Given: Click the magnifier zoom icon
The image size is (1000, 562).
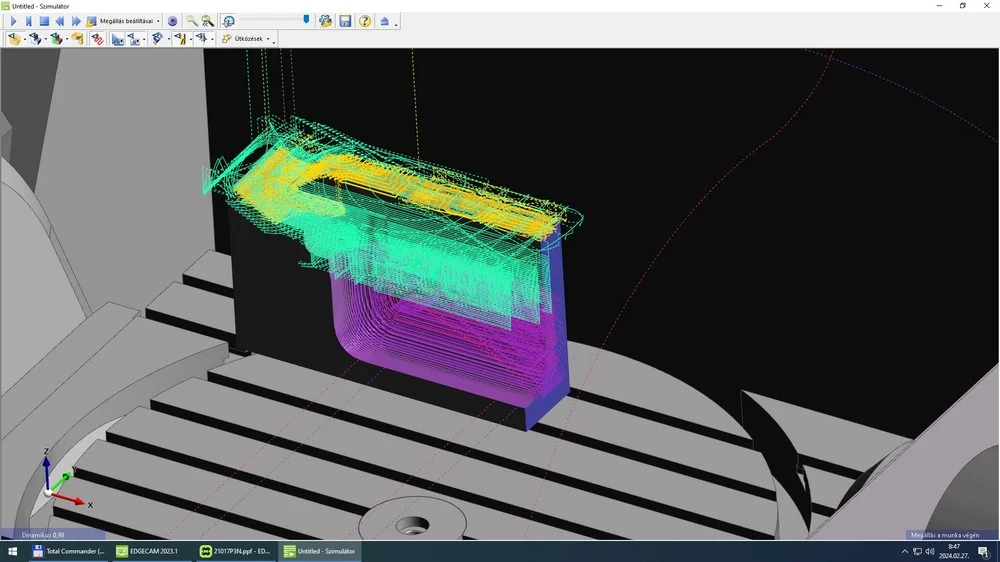Looking at the screenshot, I should click(191, 21).
